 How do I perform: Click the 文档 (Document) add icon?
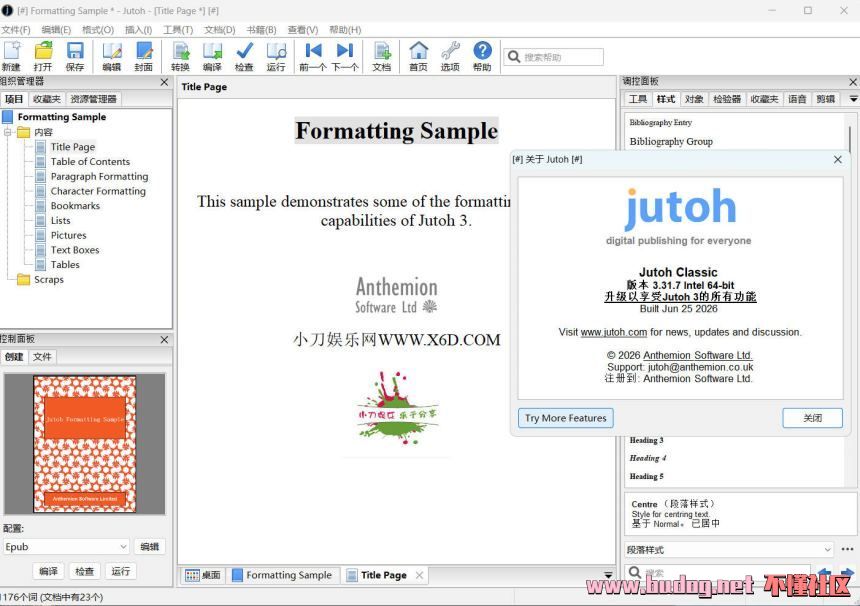(382, 56)
